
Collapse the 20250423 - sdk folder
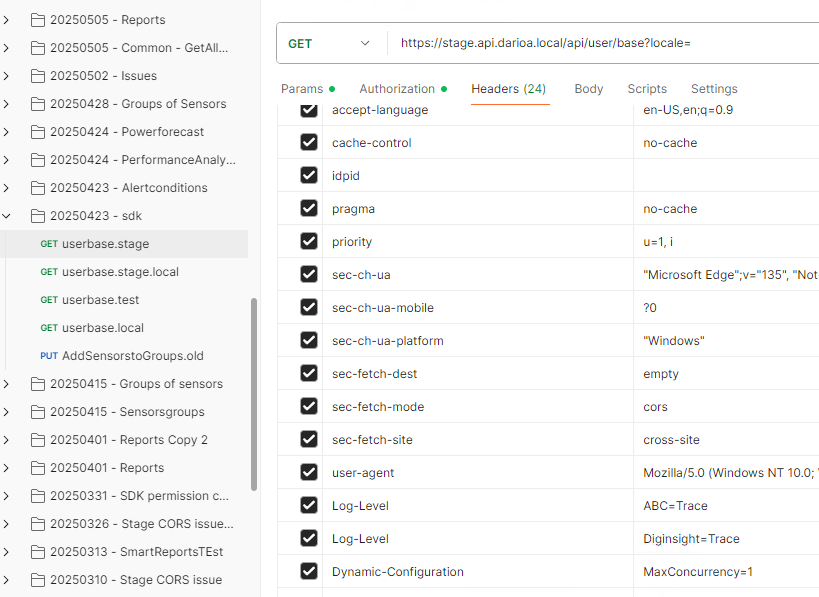[x=7, y=216]
